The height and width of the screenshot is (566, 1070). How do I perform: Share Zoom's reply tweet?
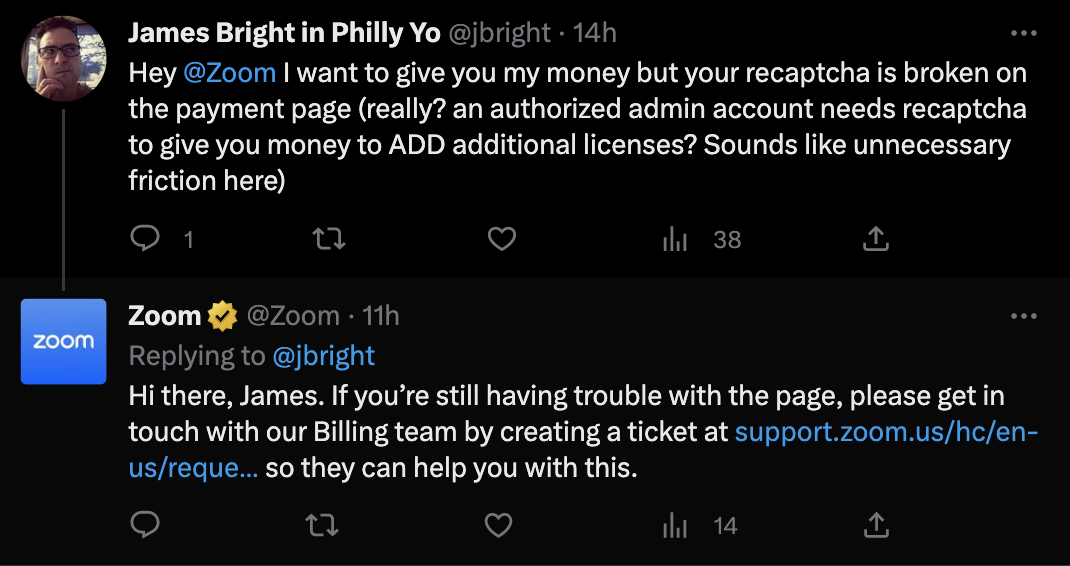(875, 525)
